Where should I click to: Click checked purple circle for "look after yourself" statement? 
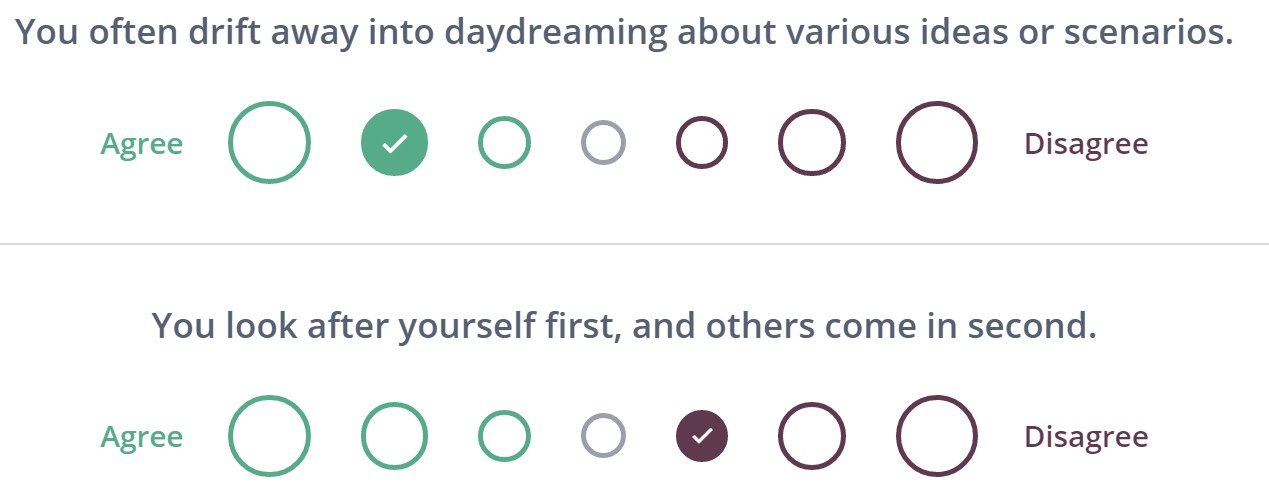[x=702, y=436]
